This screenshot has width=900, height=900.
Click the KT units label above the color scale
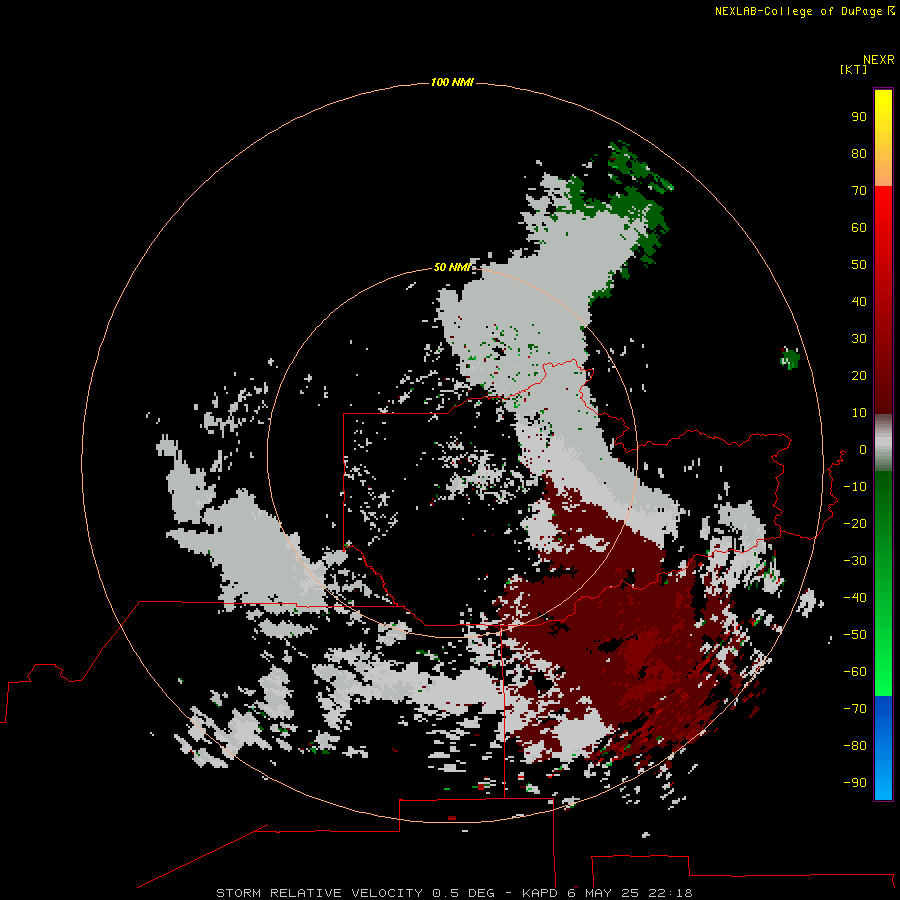click(853, 70)
